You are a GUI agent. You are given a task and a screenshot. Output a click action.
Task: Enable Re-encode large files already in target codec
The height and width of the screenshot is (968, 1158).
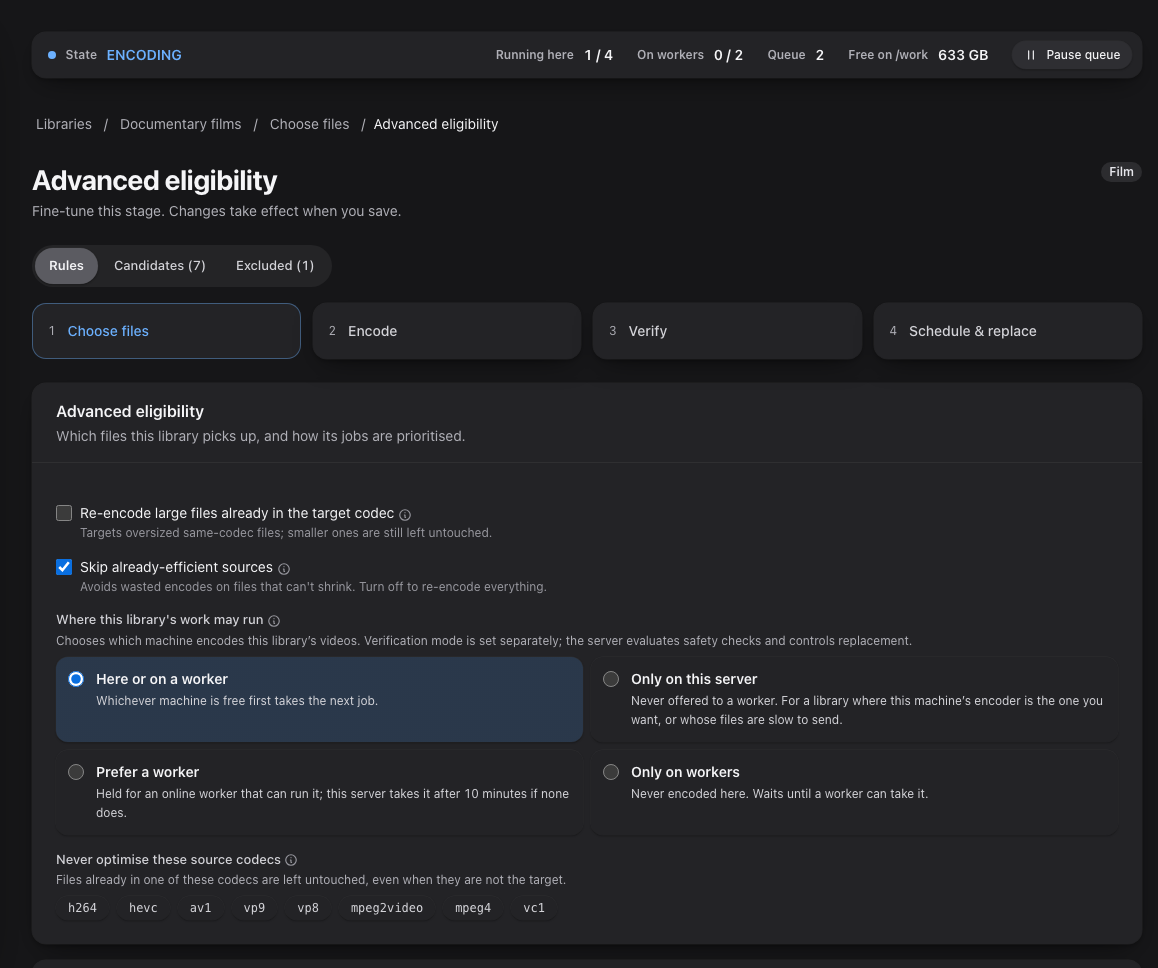tap(64, 513)
